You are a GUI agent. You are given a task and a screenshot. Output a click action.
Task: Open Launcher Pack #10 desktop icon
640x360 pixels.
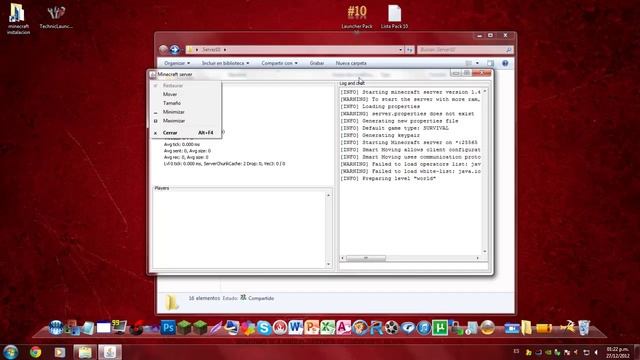357,17
